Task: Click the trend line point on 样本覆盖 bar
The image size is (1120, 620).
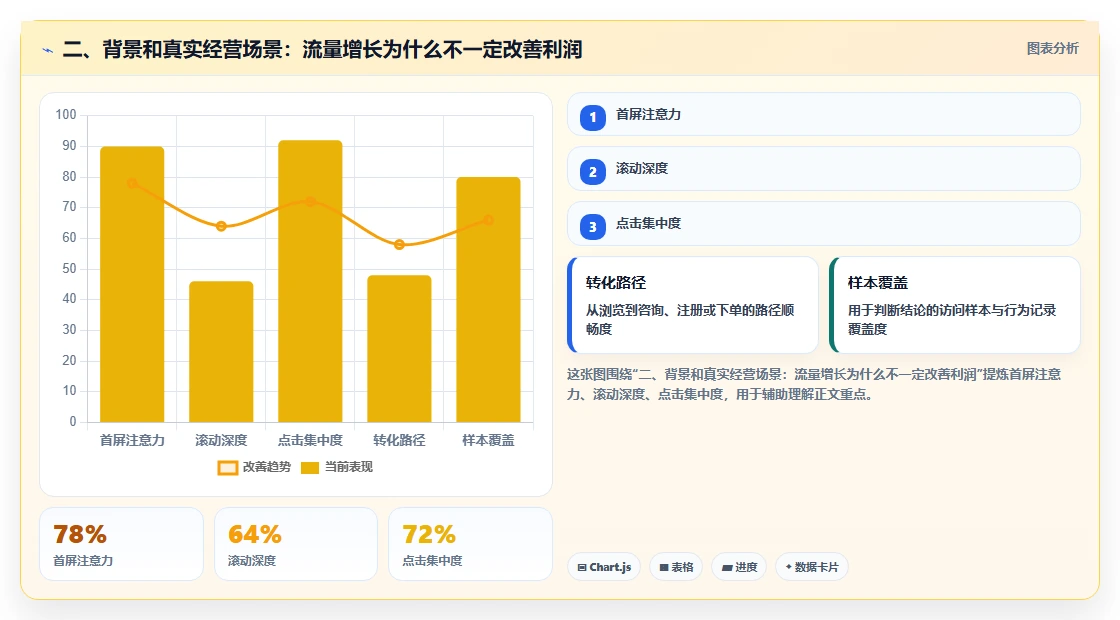Action: click(489, 220)
